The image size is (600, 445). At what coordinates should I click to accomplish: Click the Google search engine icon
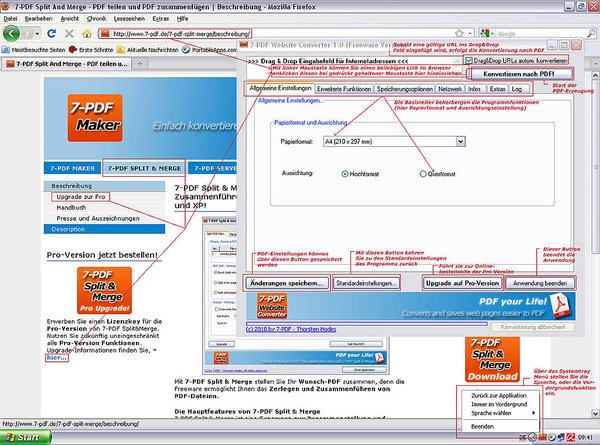pos(485,34)
